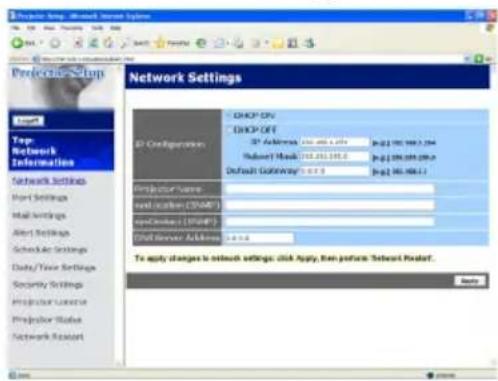Click the Network Information sidebar heading
Viewport: 498px width, 381px height.
(43, 157)
